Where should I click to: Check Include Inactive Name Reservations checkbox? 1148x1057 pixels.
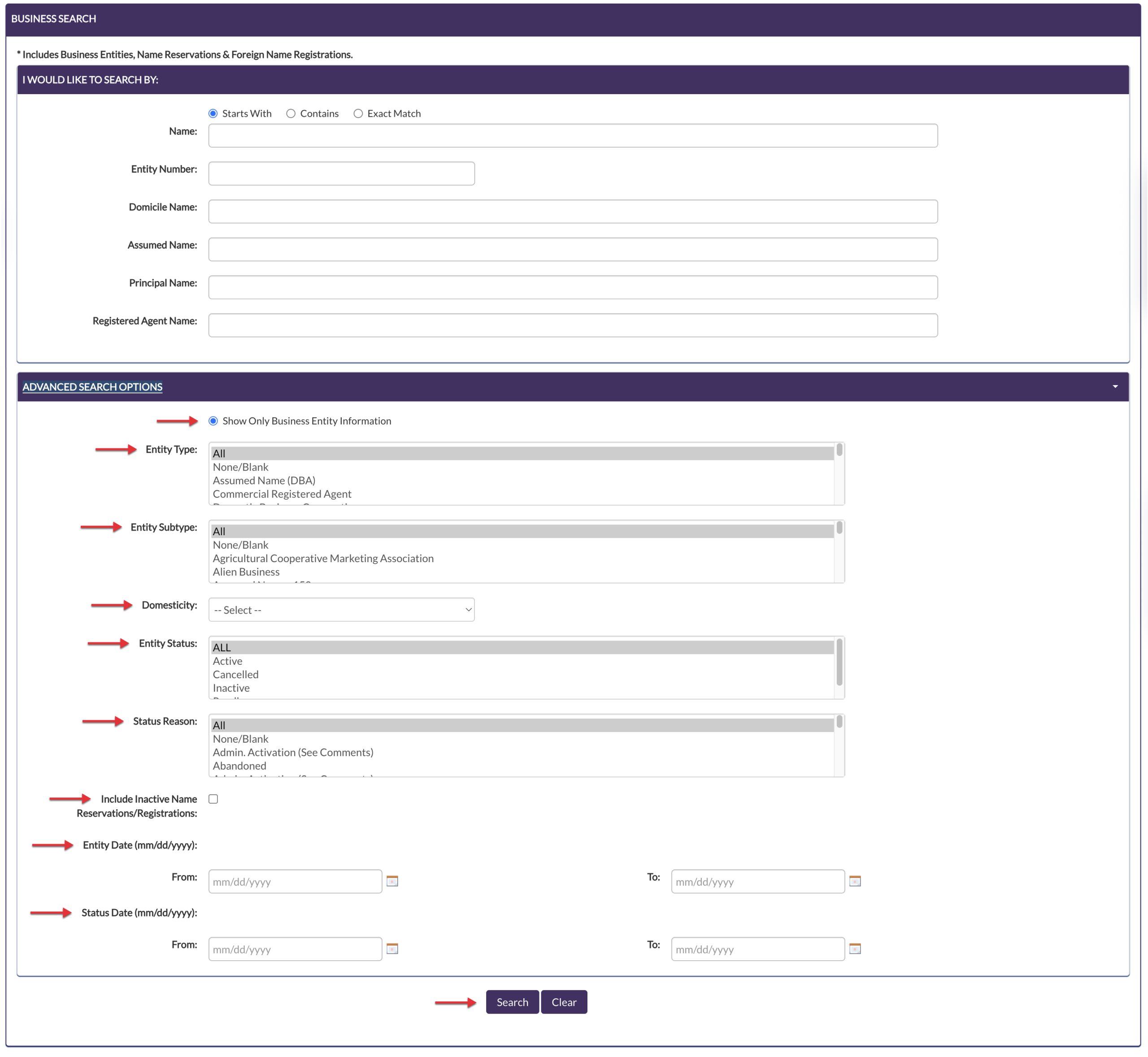(x=213, y=799)
